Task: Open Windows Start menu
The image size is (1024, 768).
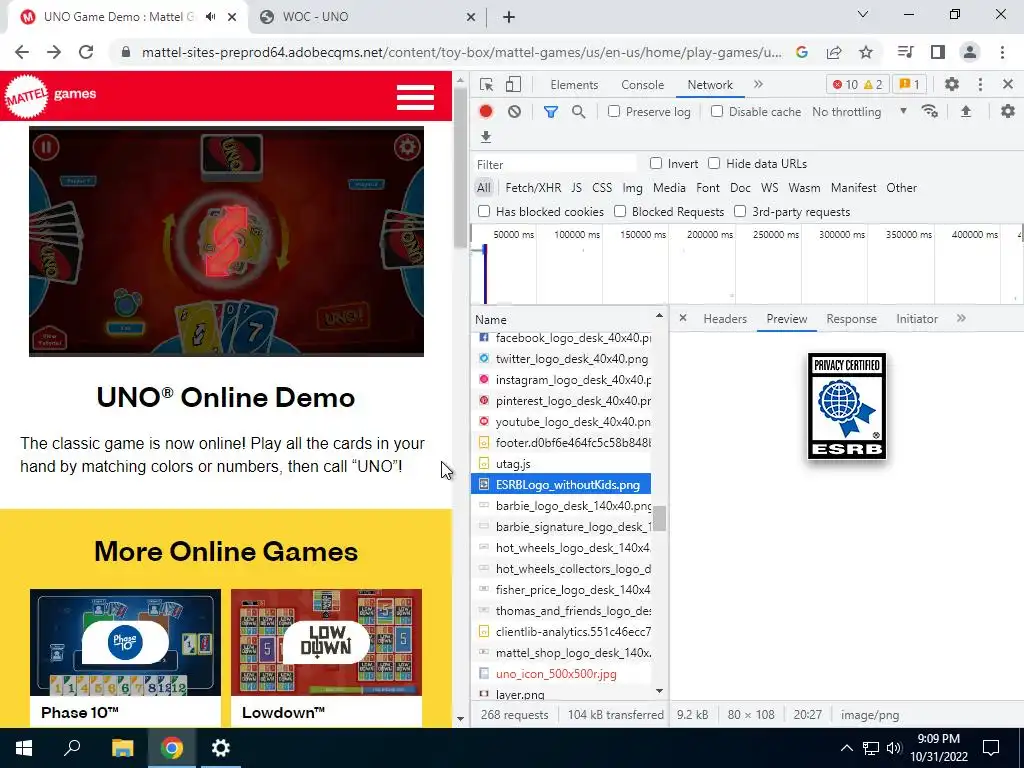Action: (x=24, y=748)
